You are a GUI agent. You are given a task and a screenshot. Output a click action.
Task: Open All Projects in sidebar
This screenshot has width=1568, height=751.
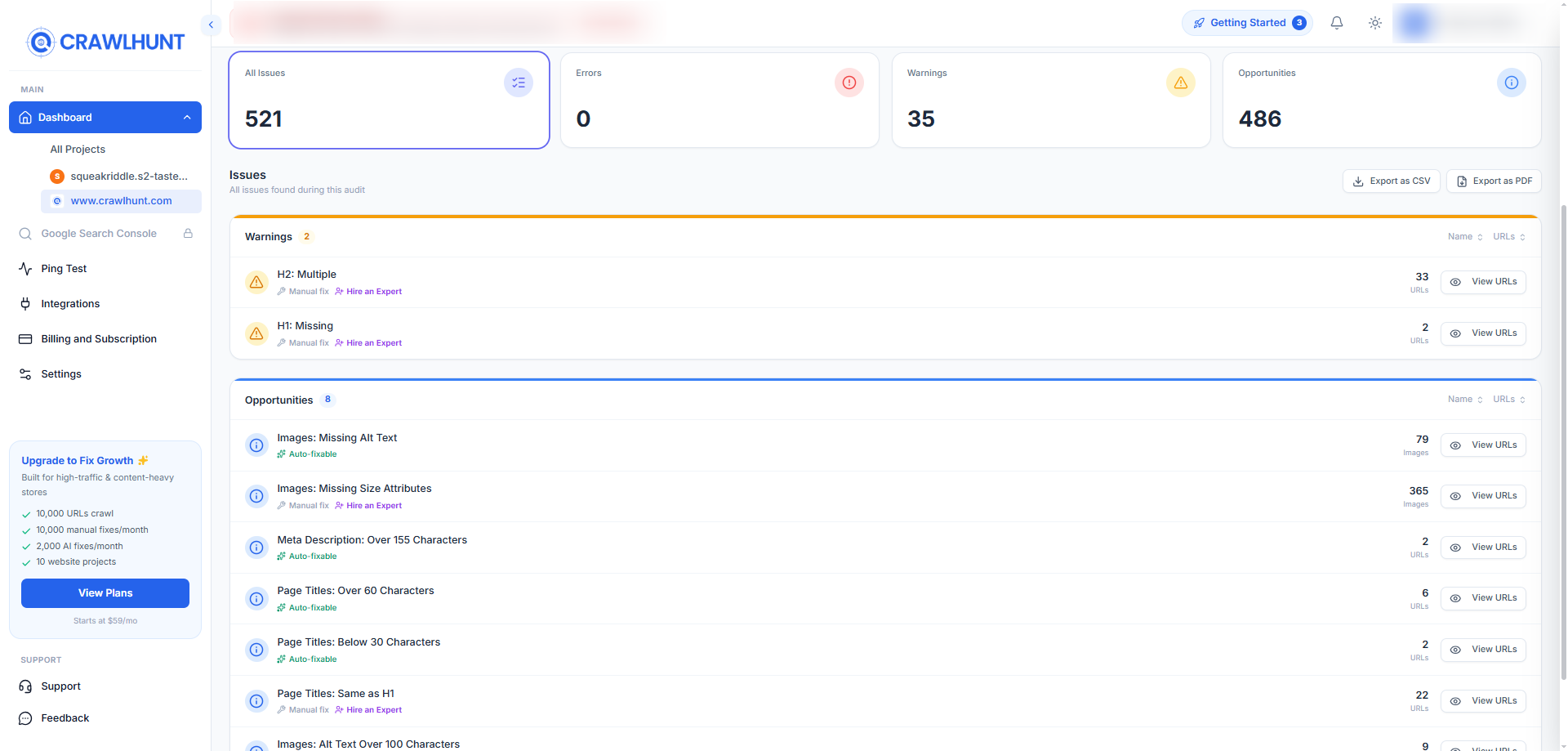tap(78, 150)
